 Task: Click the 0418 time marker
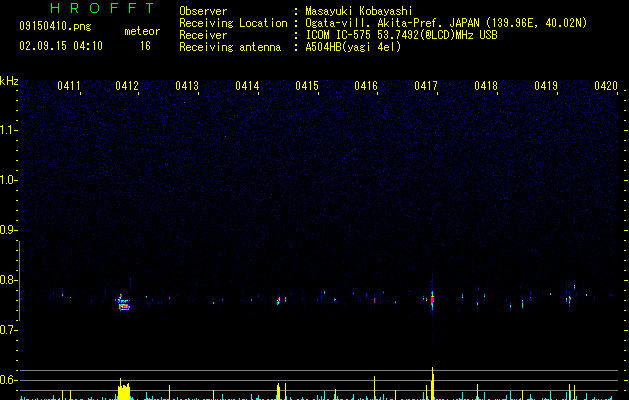tap(486, 86)
